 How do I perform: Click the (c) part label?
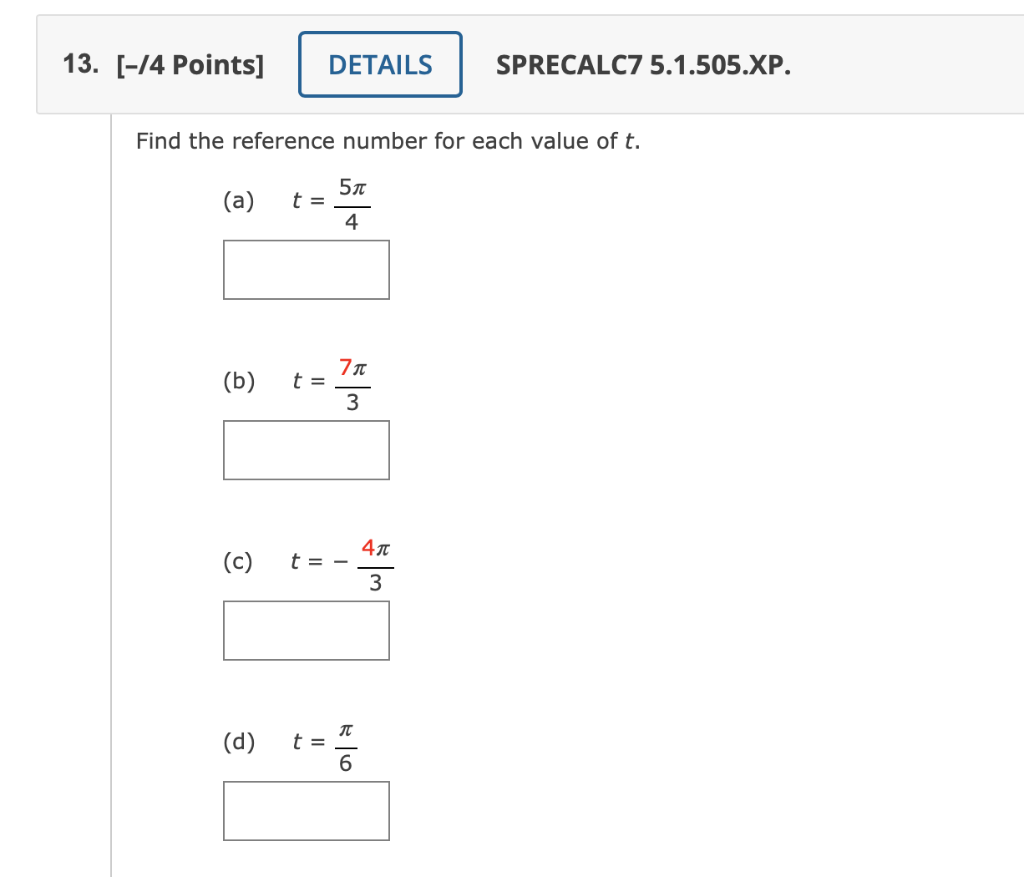pyautogui.click(x=238, y=562)
